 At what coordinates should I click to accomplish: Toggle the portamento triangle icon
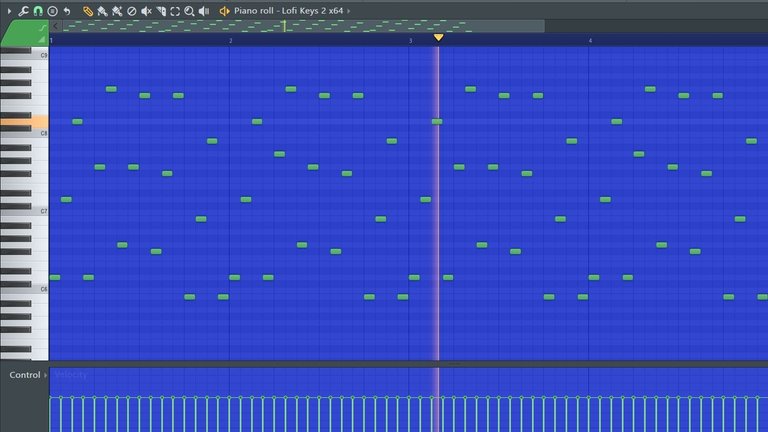coord(42,39)
